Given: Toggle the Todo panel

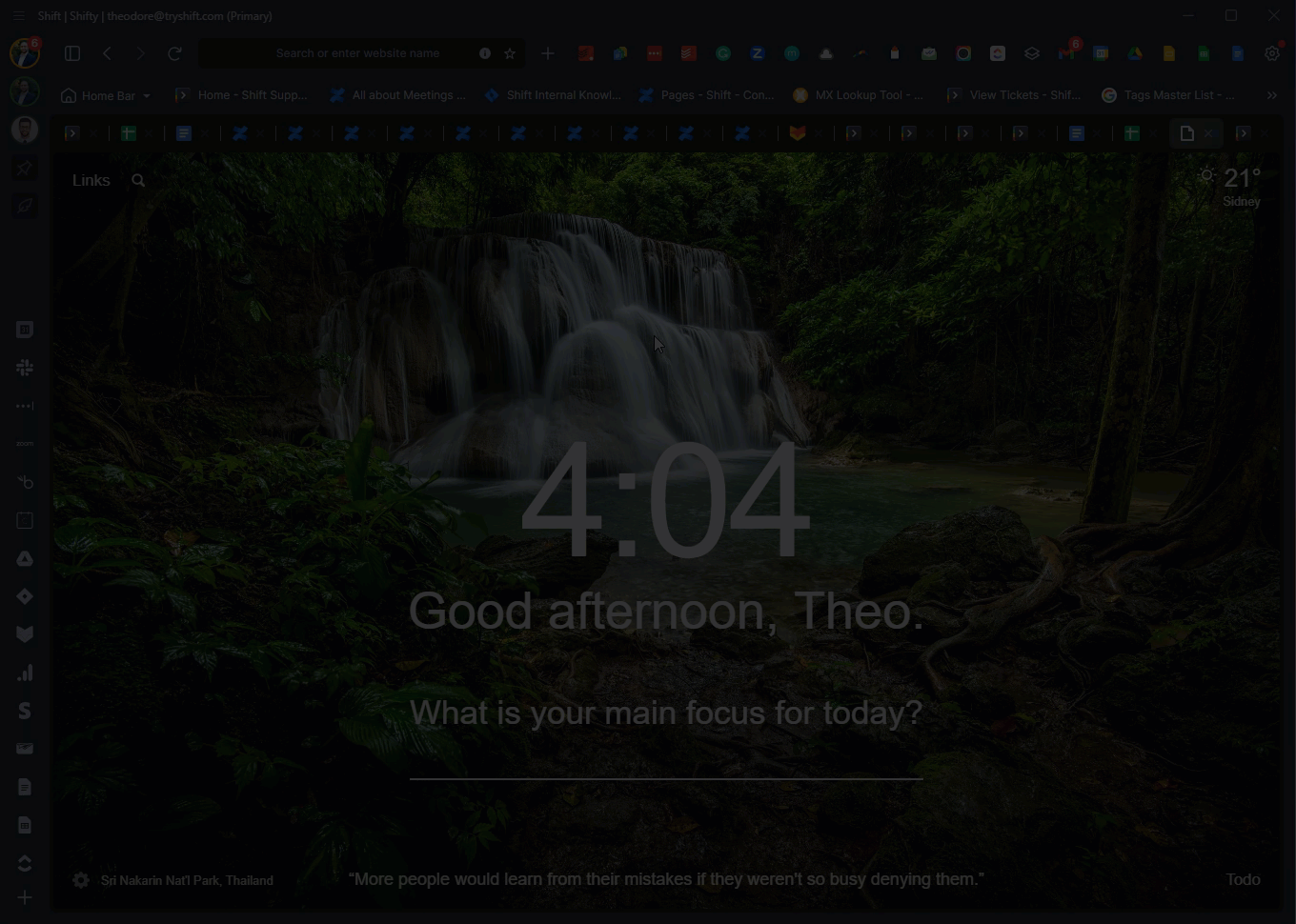Looking at the screenshot, I should point(1243,879).
